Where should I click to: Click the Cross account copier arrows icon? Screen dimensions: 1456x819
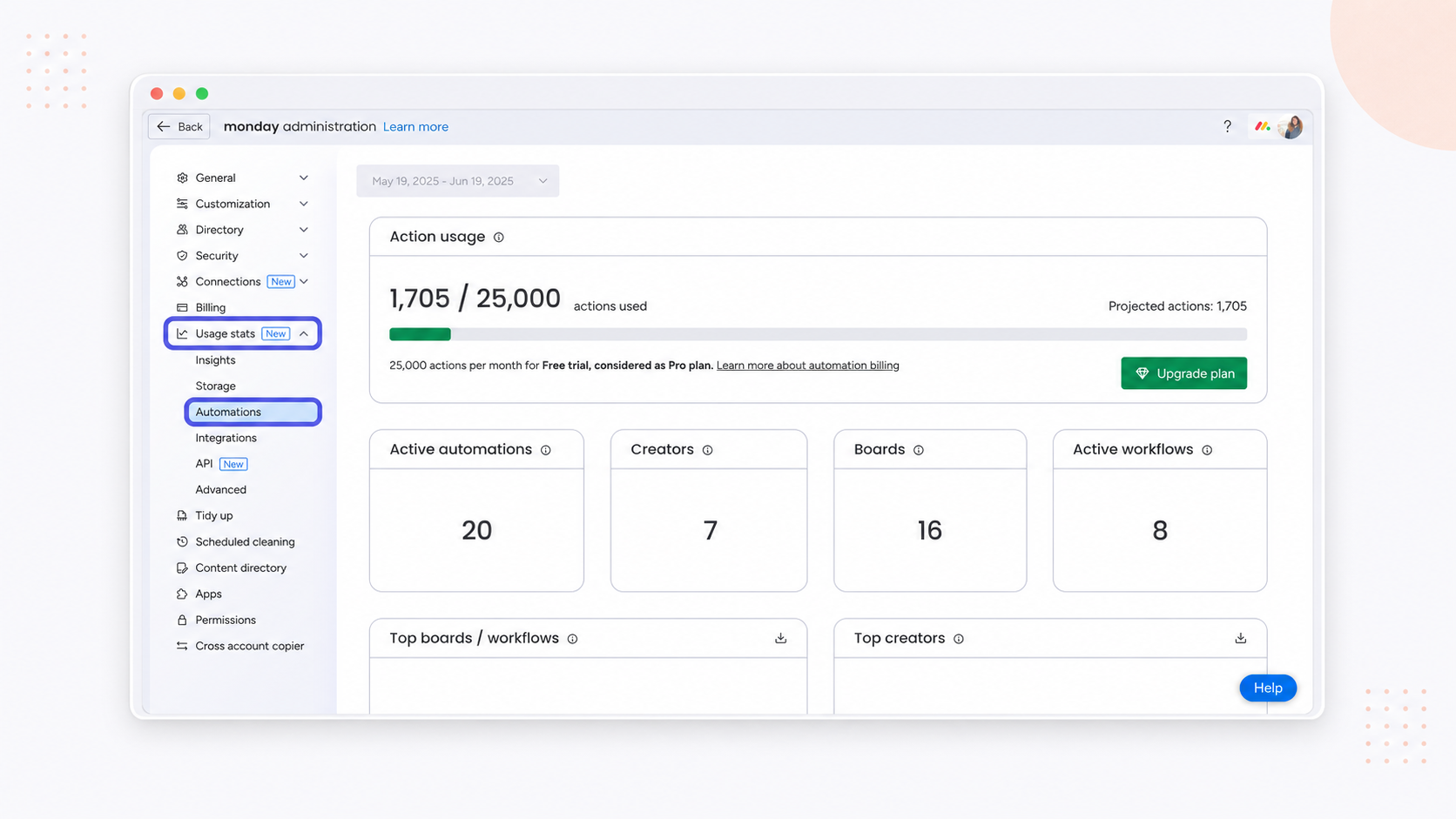182,647
